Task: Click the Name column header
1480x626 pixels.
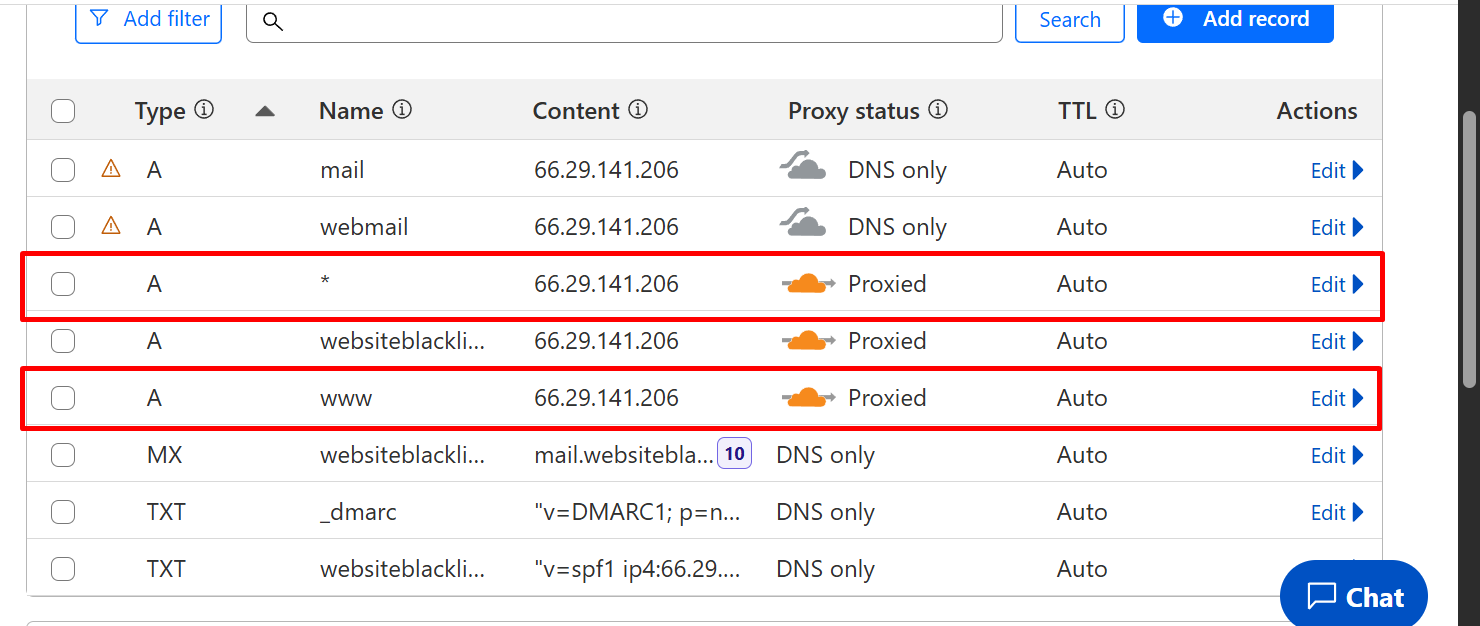Action: 351,111
